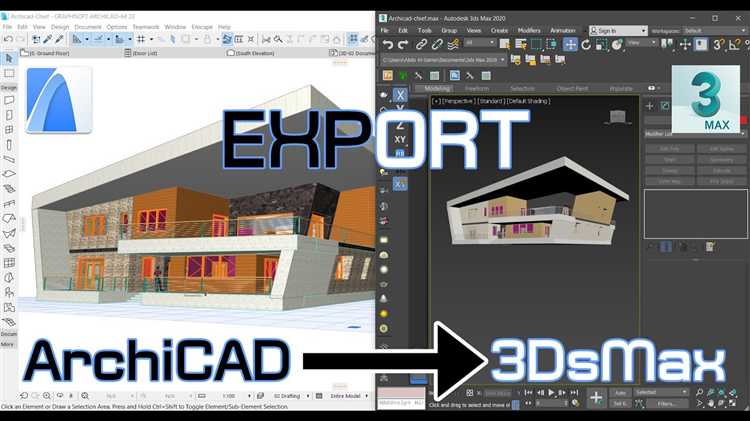Toggle ArchiCAD grid snap hash icon

141,39
